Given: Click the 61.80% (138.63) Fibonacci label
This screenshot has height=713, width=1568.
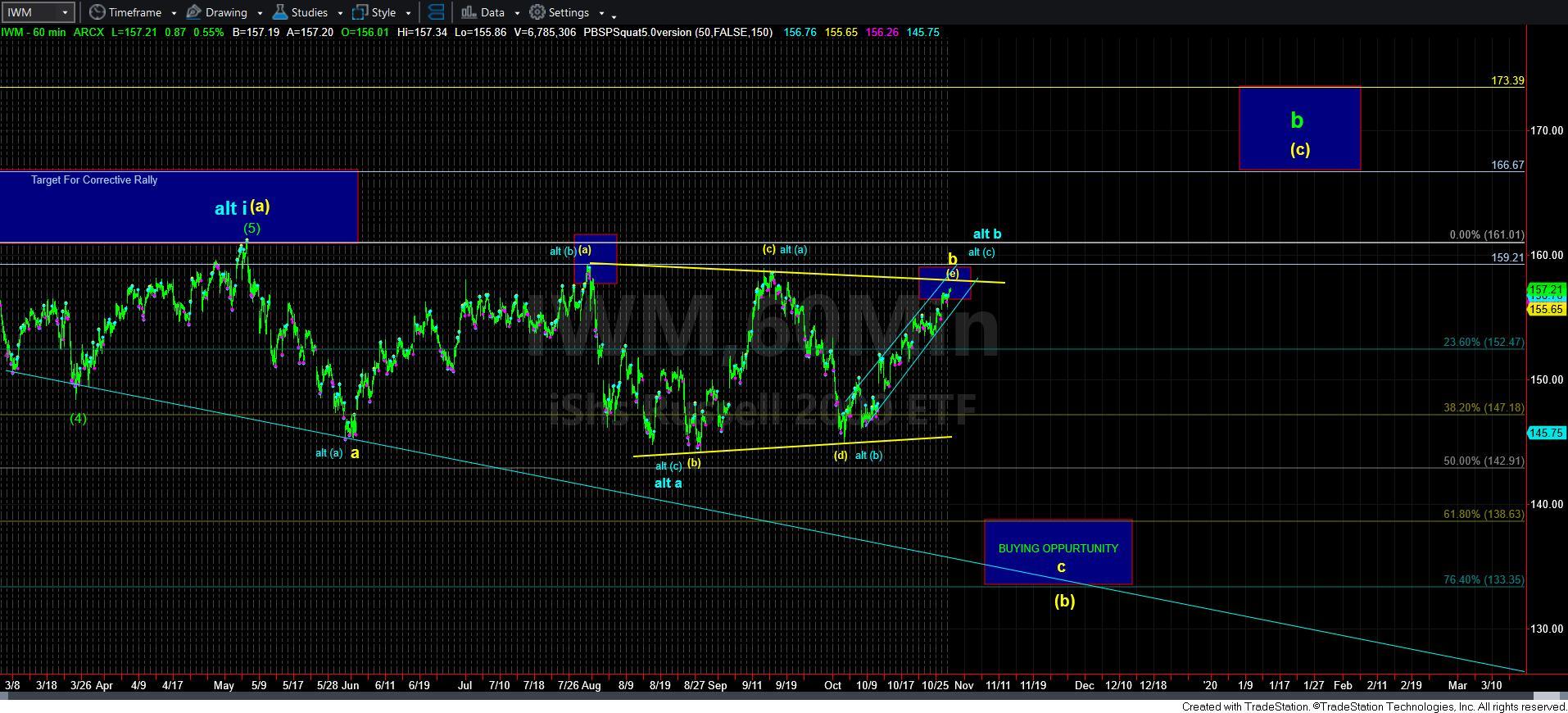Looking at the screenshot, I should coord(1484,514).
